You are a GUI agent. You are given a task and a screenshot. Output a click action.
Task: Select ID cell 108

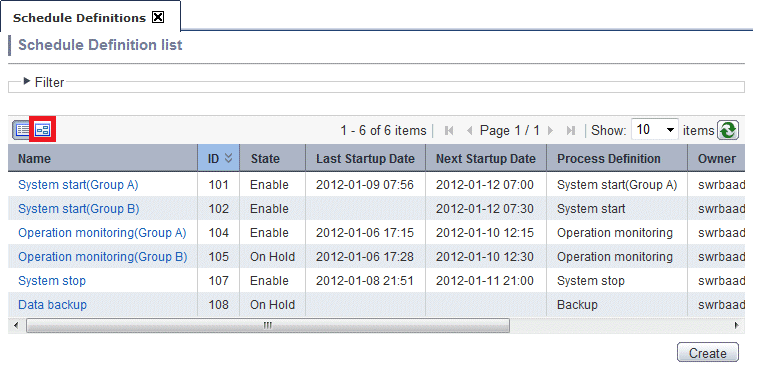218,305
